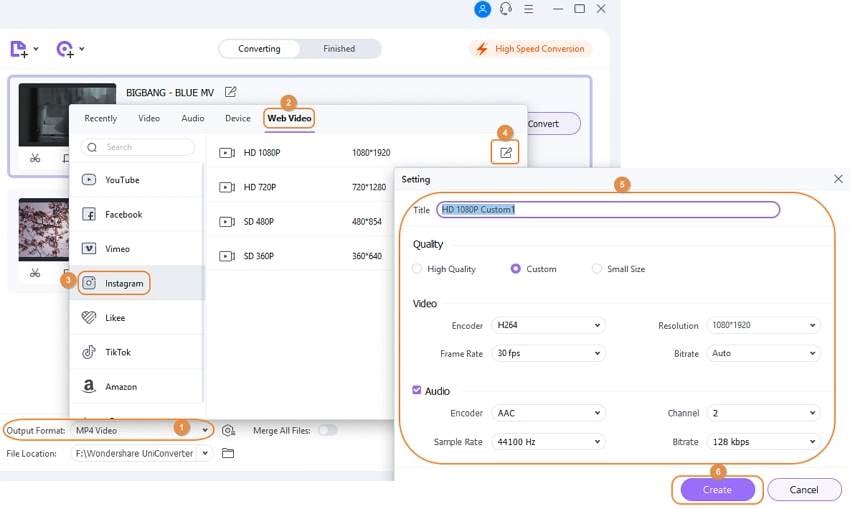Click the scissors trim icon under second video

pos(35,273)
